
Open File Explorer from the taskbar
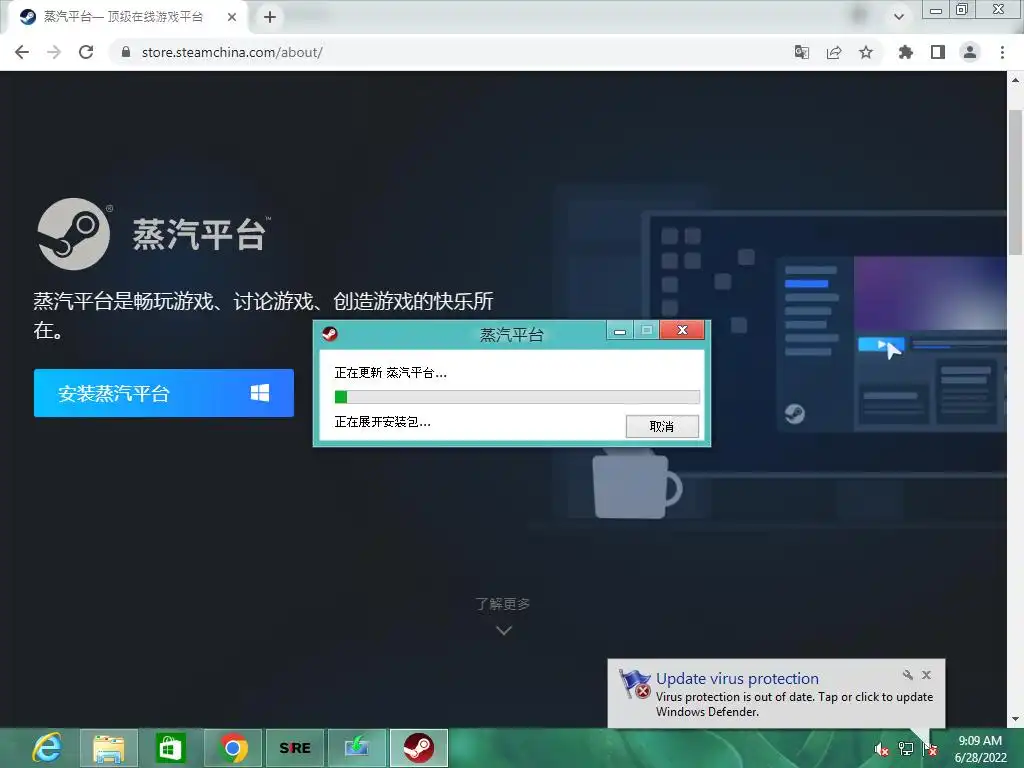coord(108,748)
